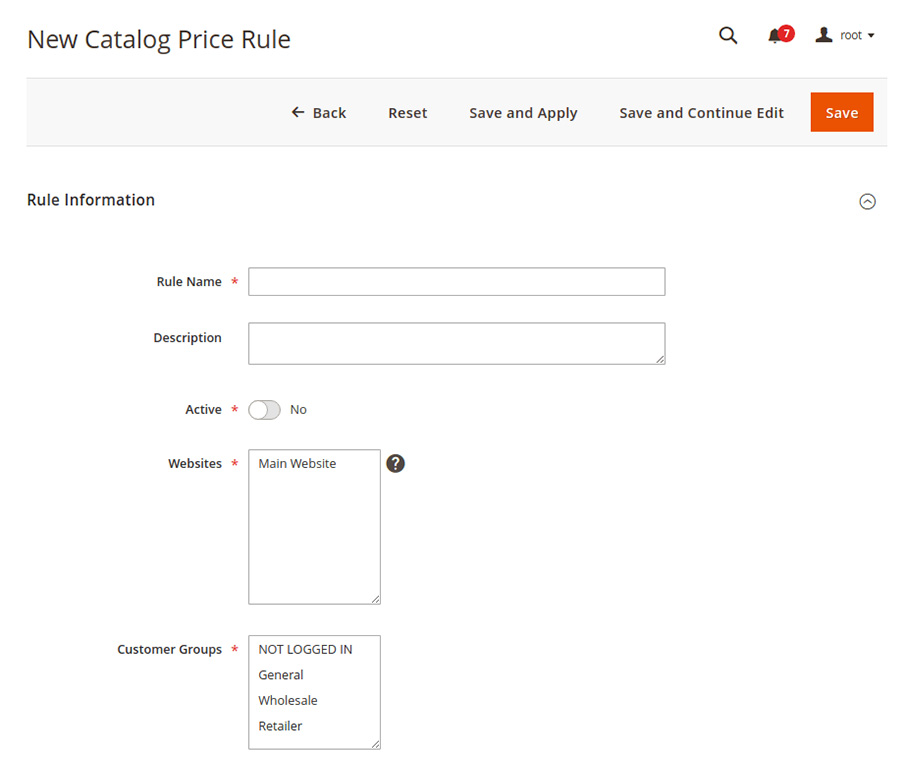905x757 pixels.
Task: Open the notifications bell
Action: pyautogui.click(x=775, y=35)
